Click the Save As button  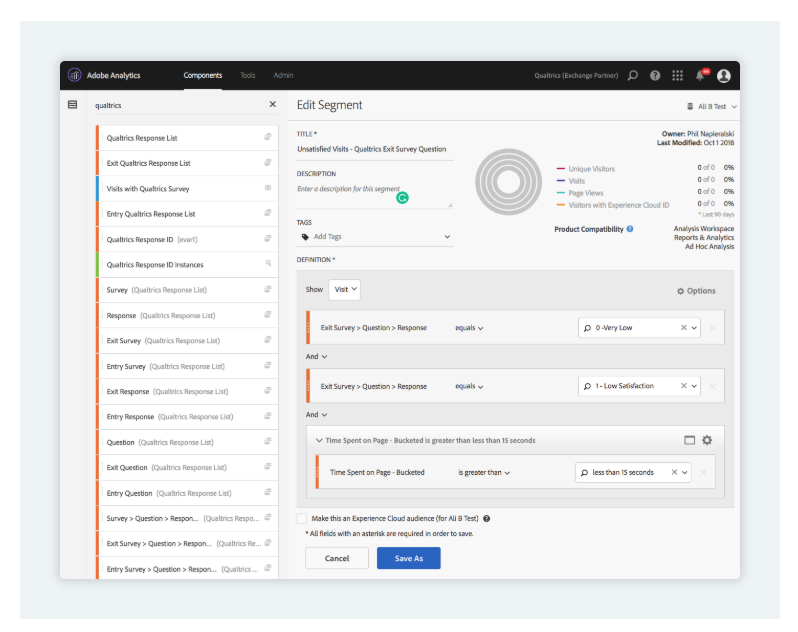(x=409, y=558)
